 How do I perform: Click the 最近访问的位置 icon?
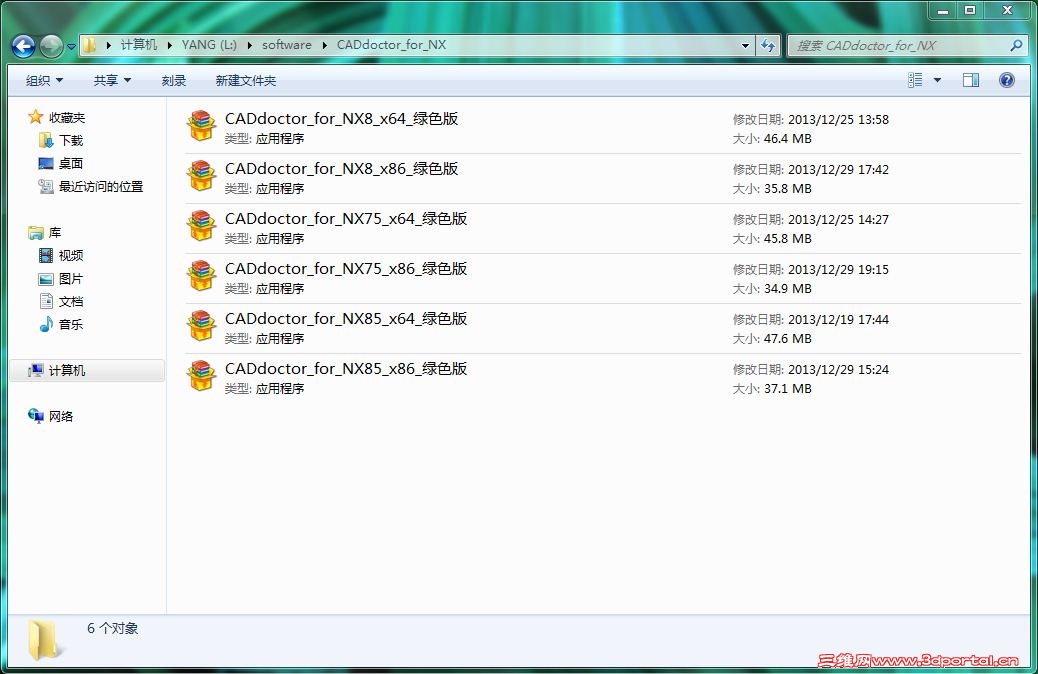coord(46,187)
